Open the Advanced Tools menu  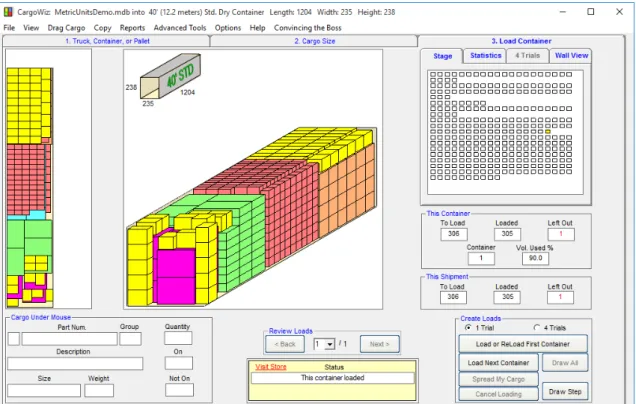180,28
